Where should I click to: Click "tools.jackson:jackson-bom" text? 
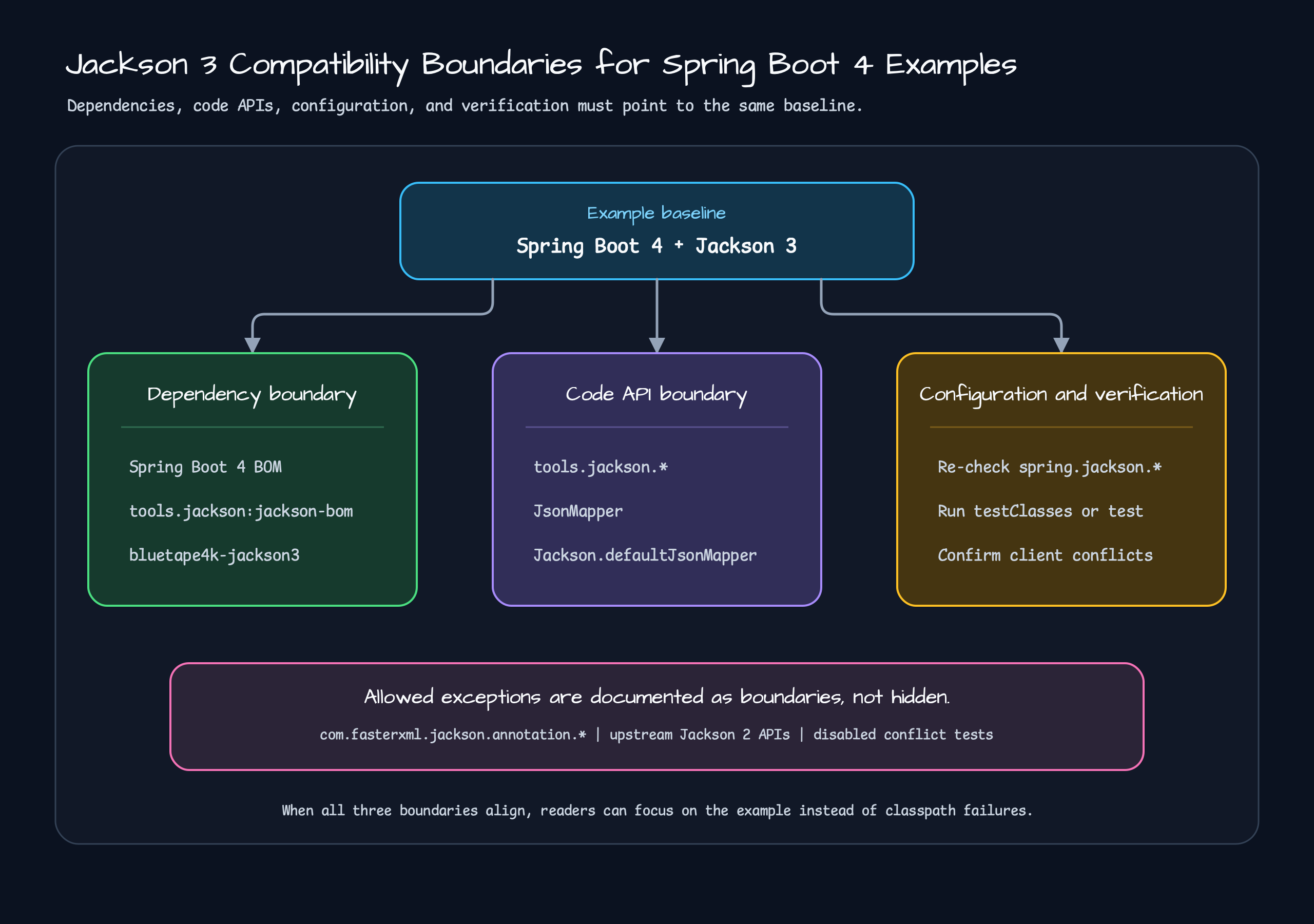click(241, 511)
